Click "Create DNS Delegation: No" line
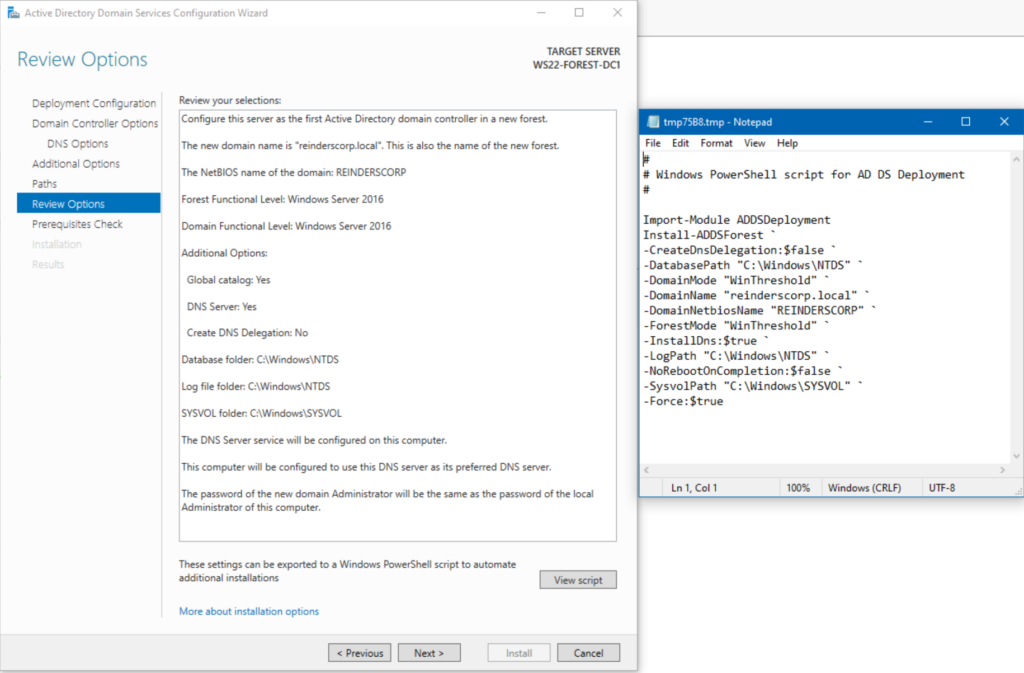The width and height of the screenshot is (1024, 673). pyautogui.click(x=248, y=333)
